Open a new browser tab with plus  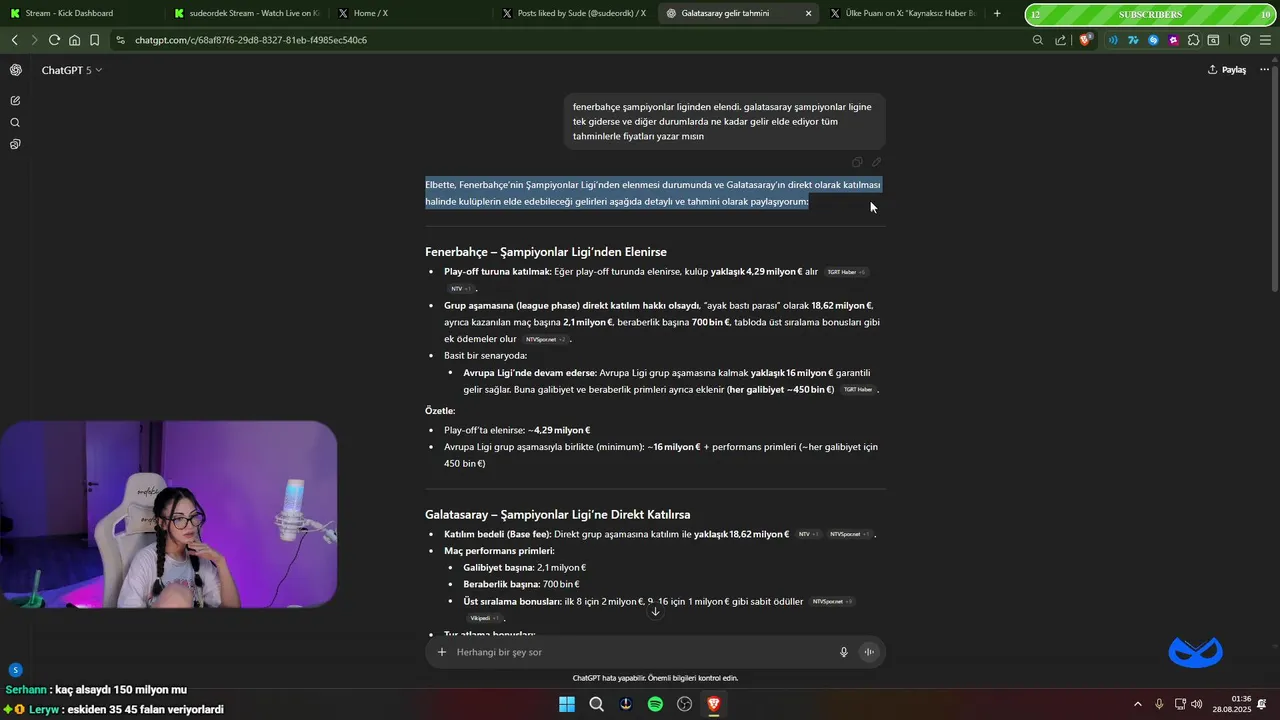tap(997, 13)
